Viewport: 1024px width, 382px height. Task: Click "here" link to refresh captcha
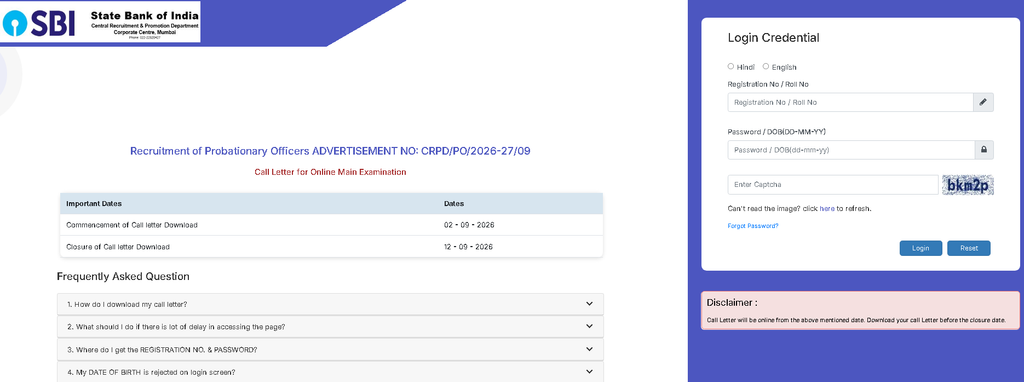pos(827,209)
